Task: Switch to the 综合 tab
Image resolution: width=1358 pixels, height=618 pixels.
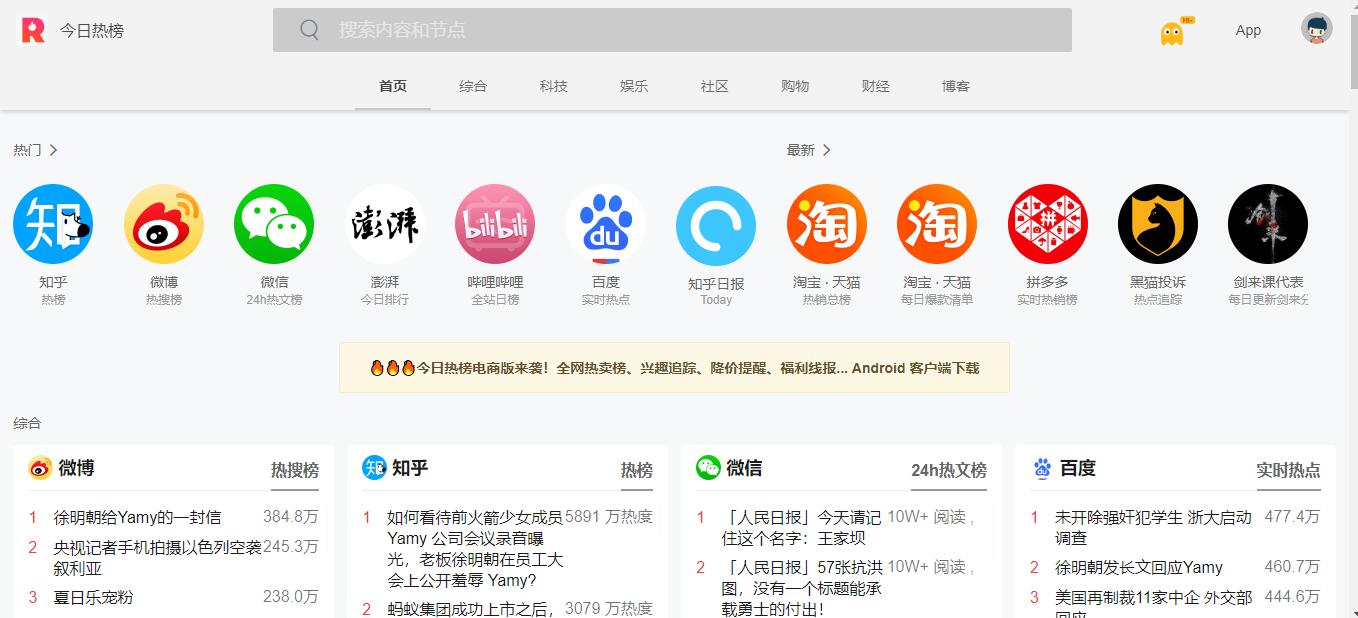Action: [x=473, y=86]
